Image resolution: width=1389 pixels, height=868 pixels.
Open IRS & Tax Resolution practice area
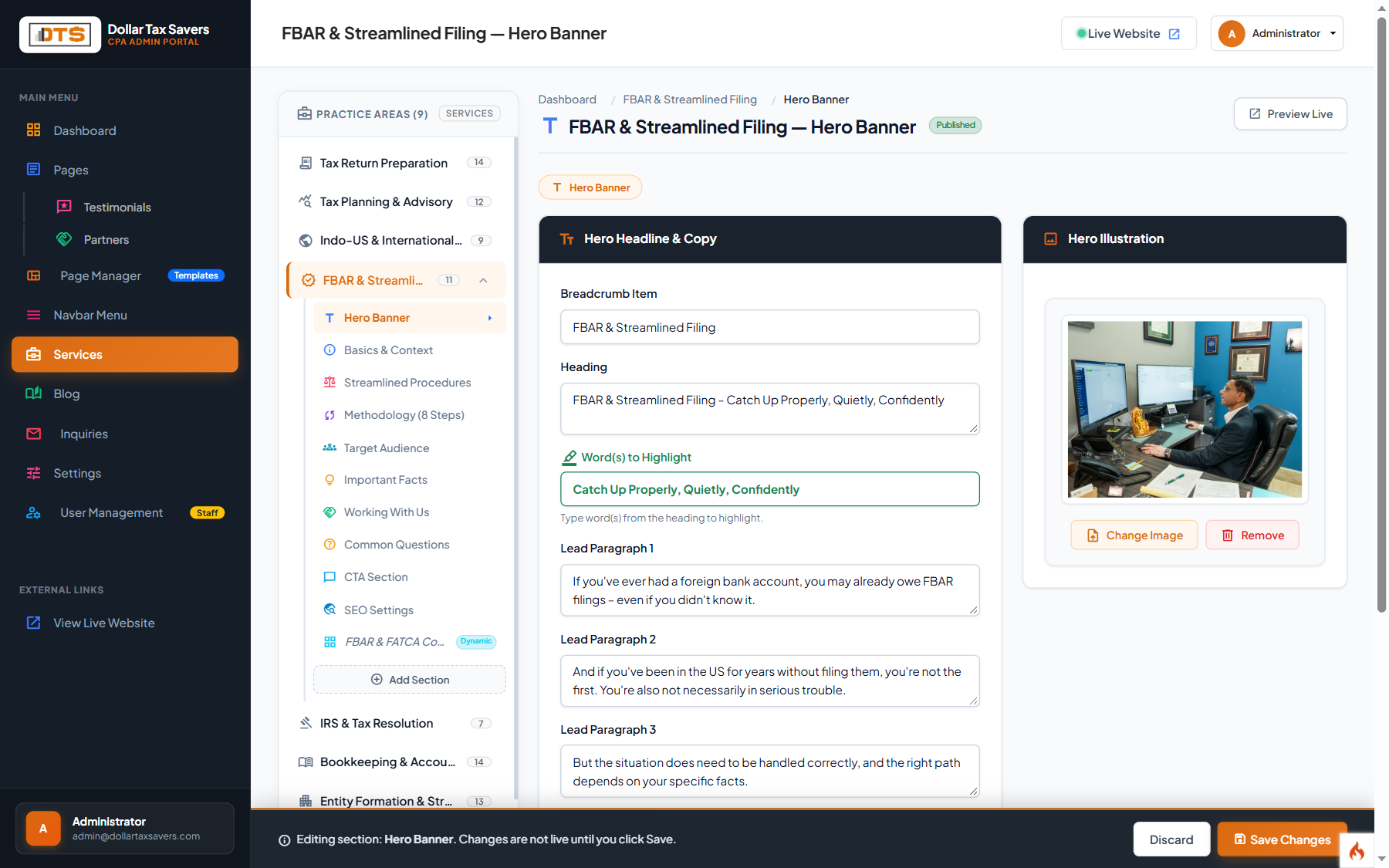395,723
